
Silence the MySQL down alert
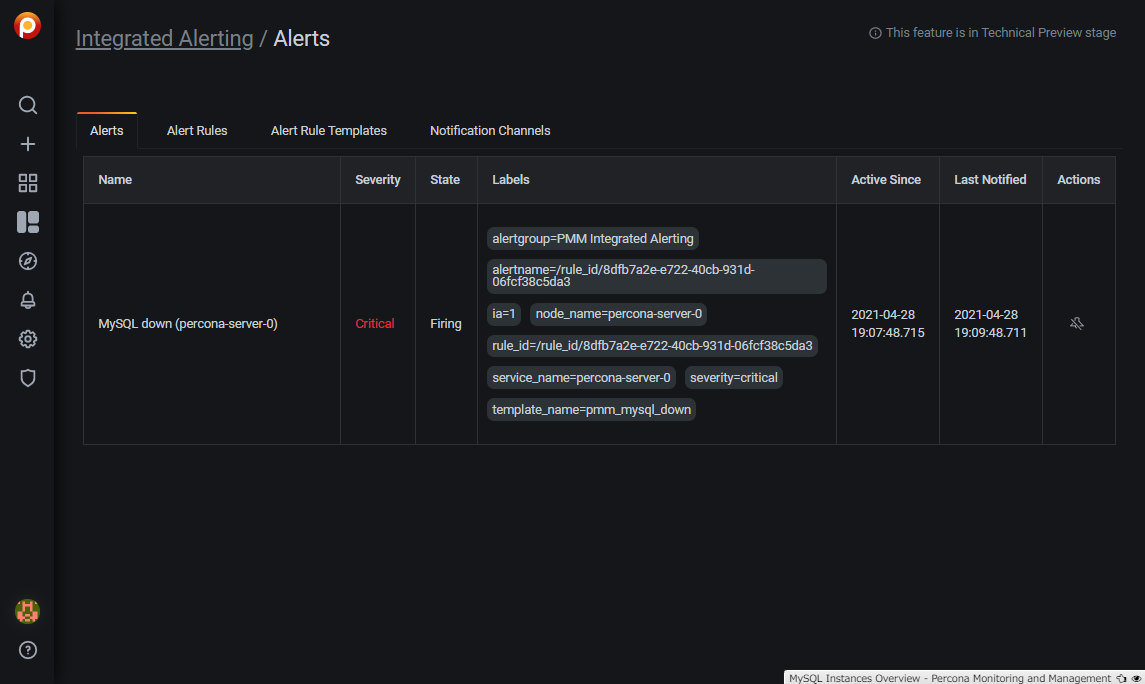1076,323
